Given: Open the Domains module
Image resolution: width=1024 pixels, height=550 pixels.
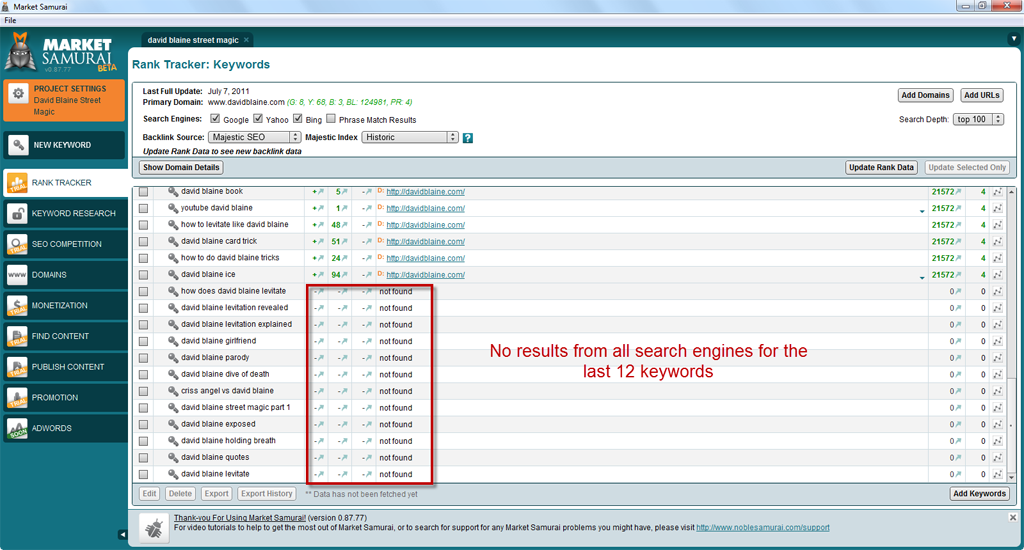Looking at the screenshot, I should (64, 275).
